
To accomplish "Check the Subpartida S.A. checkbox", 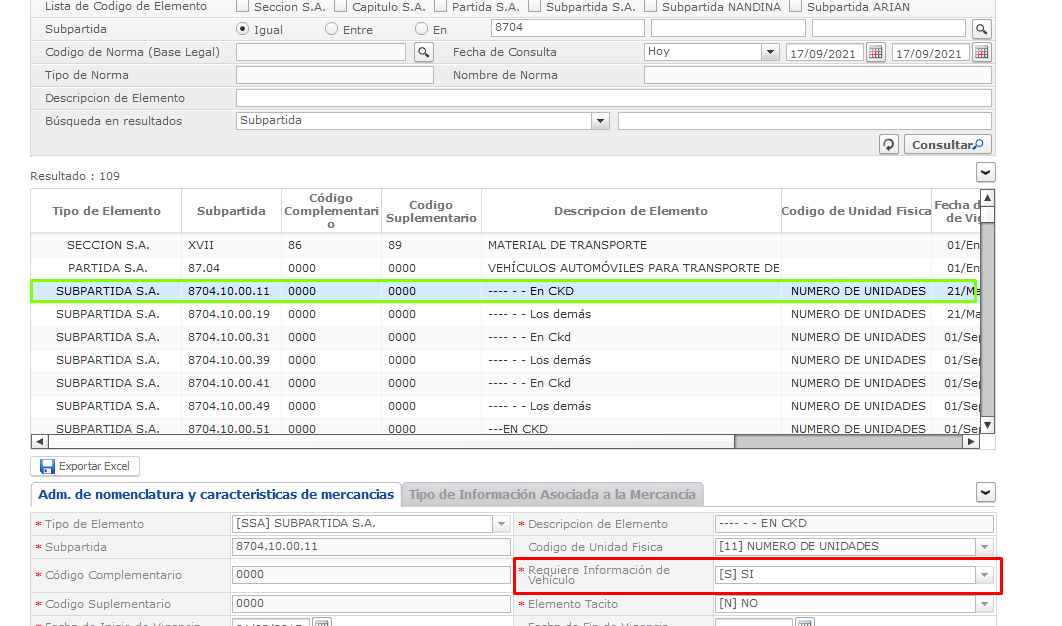I will [x=534, y=7].
